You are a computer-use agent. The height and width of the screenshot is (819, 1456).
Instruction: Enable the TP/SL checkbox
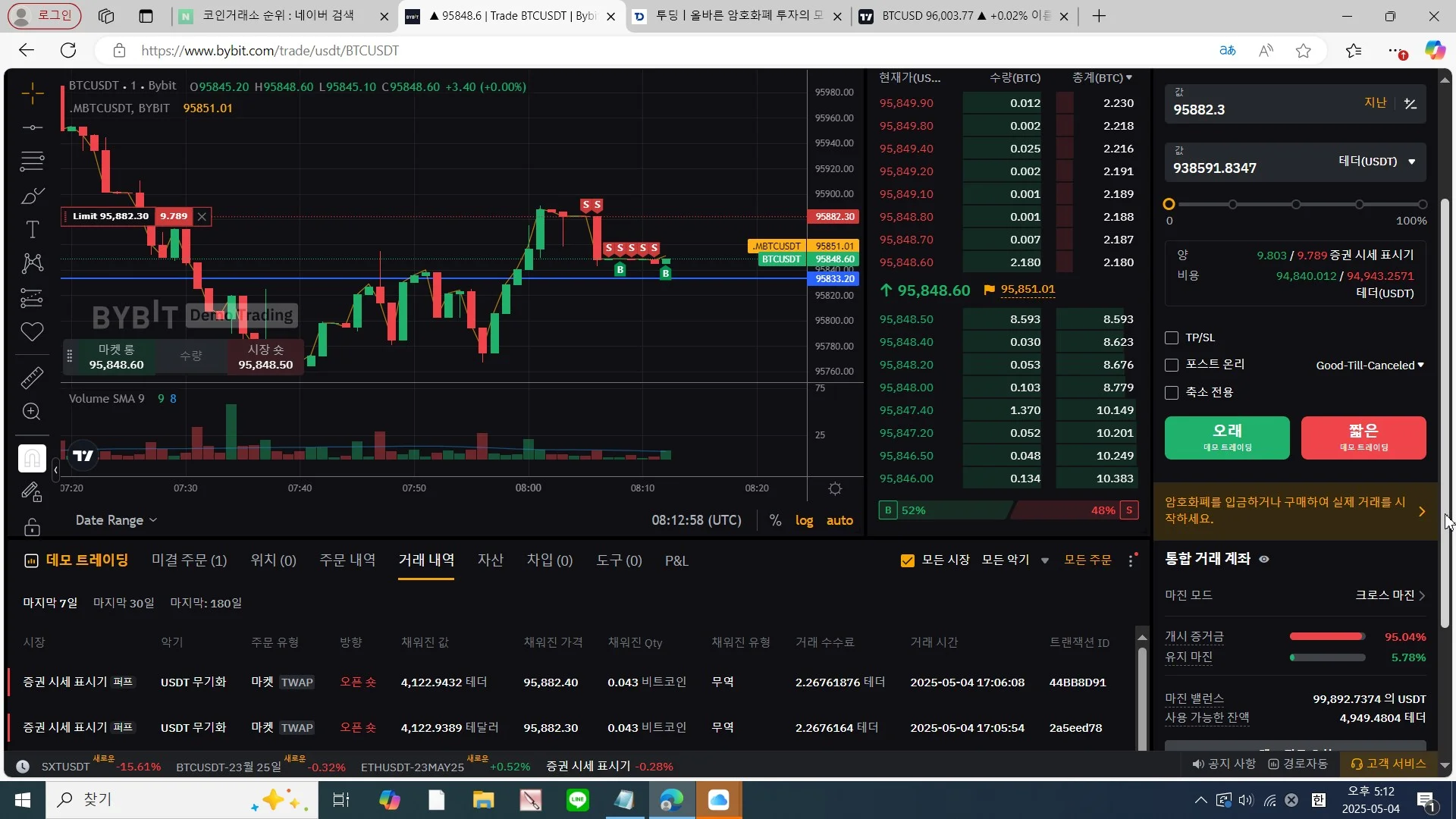[1172, 337]
